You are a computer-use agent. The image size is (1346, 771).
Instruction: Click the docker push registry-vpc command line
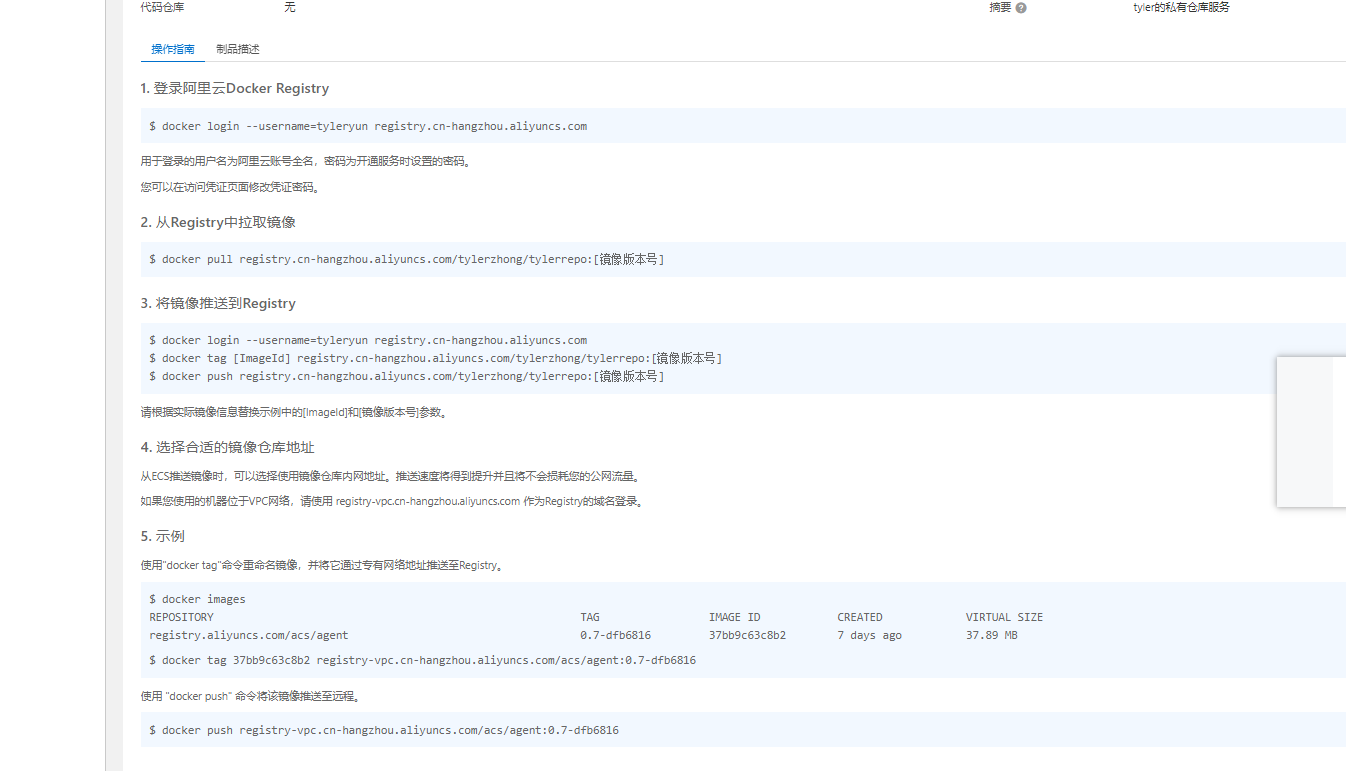coord(384,730)
